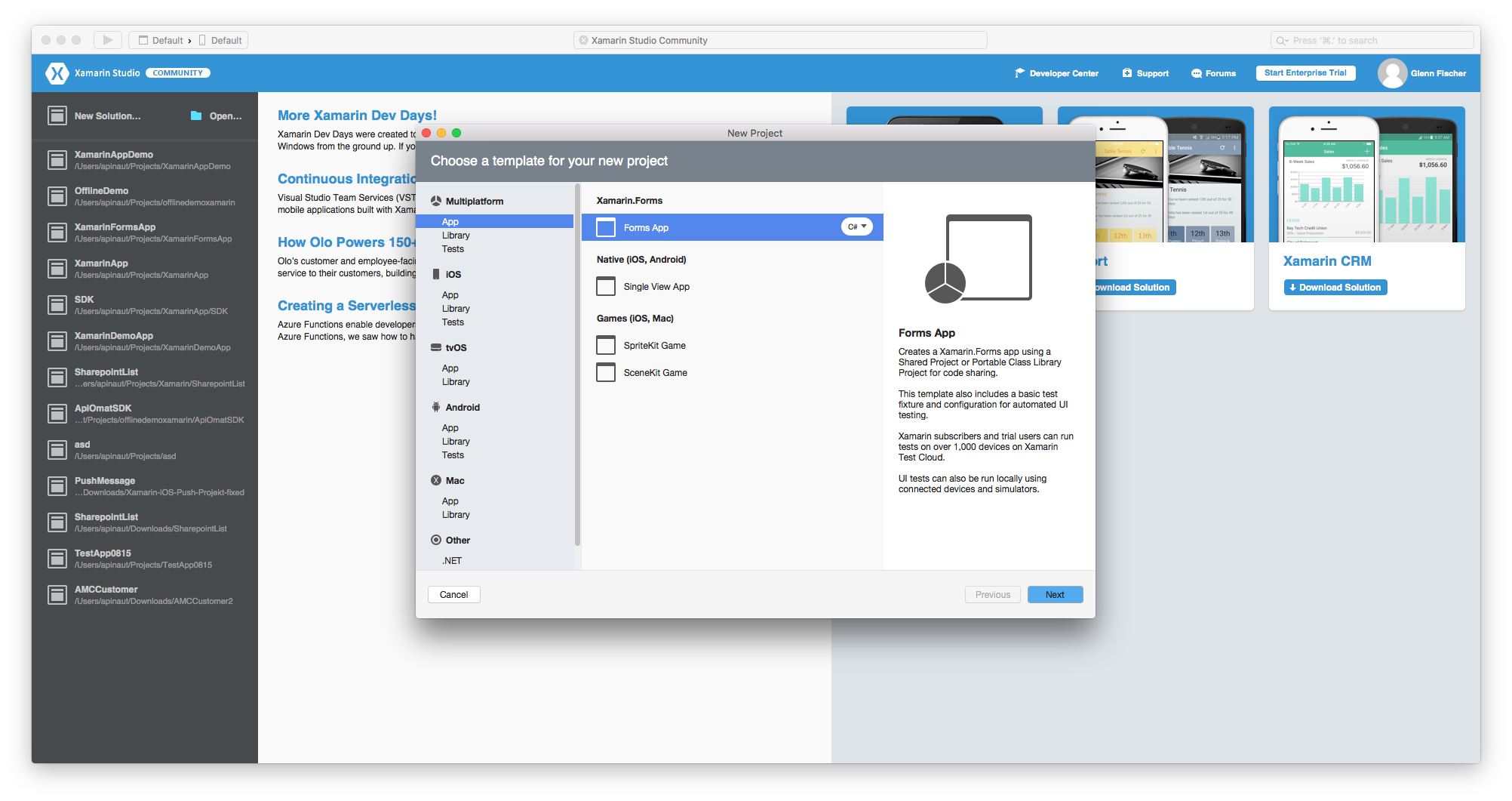This screenshot has height=801, width=1512.
Task: Select Tests under Multiplatform
Action: click(453, 248)
